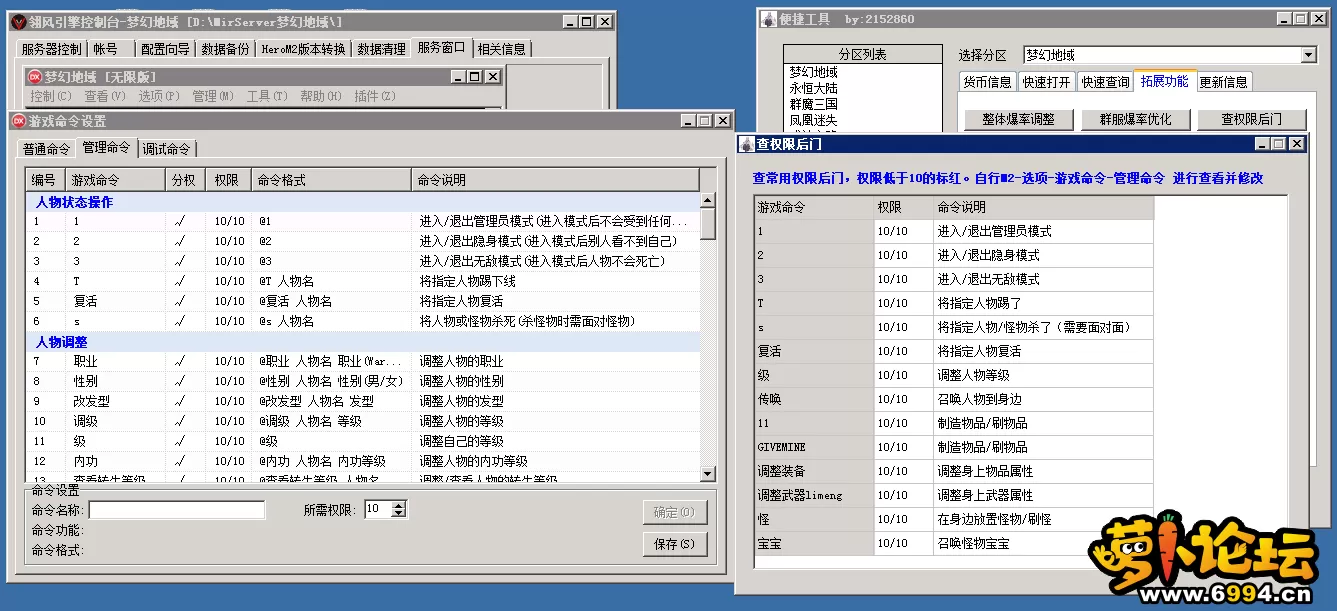This screenshot has height=611, width=1337.
Task: Open the 相关信息 tab in console
Action: pos(502,49)
